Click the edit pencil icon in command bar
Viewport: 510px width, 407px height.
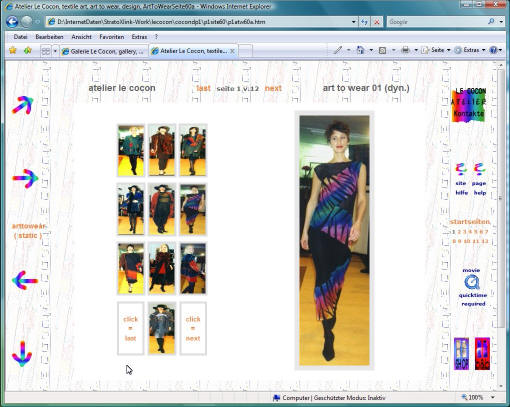338,50
